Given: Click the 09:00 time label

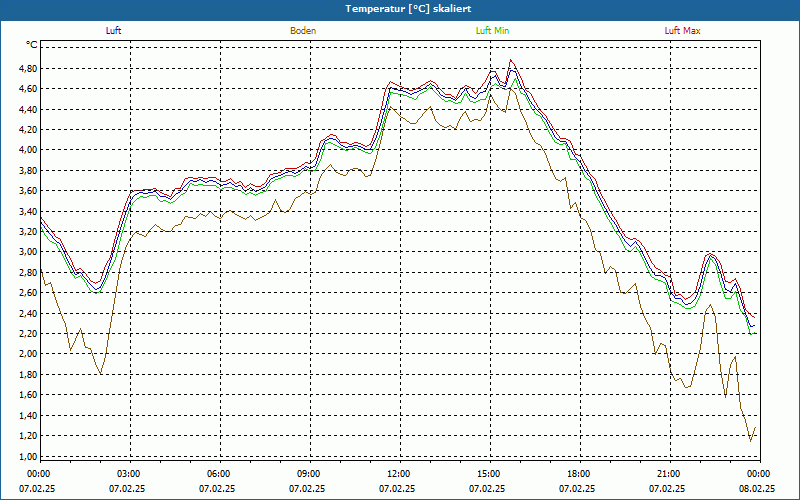Looking at the screenshot, I should 309,474.
